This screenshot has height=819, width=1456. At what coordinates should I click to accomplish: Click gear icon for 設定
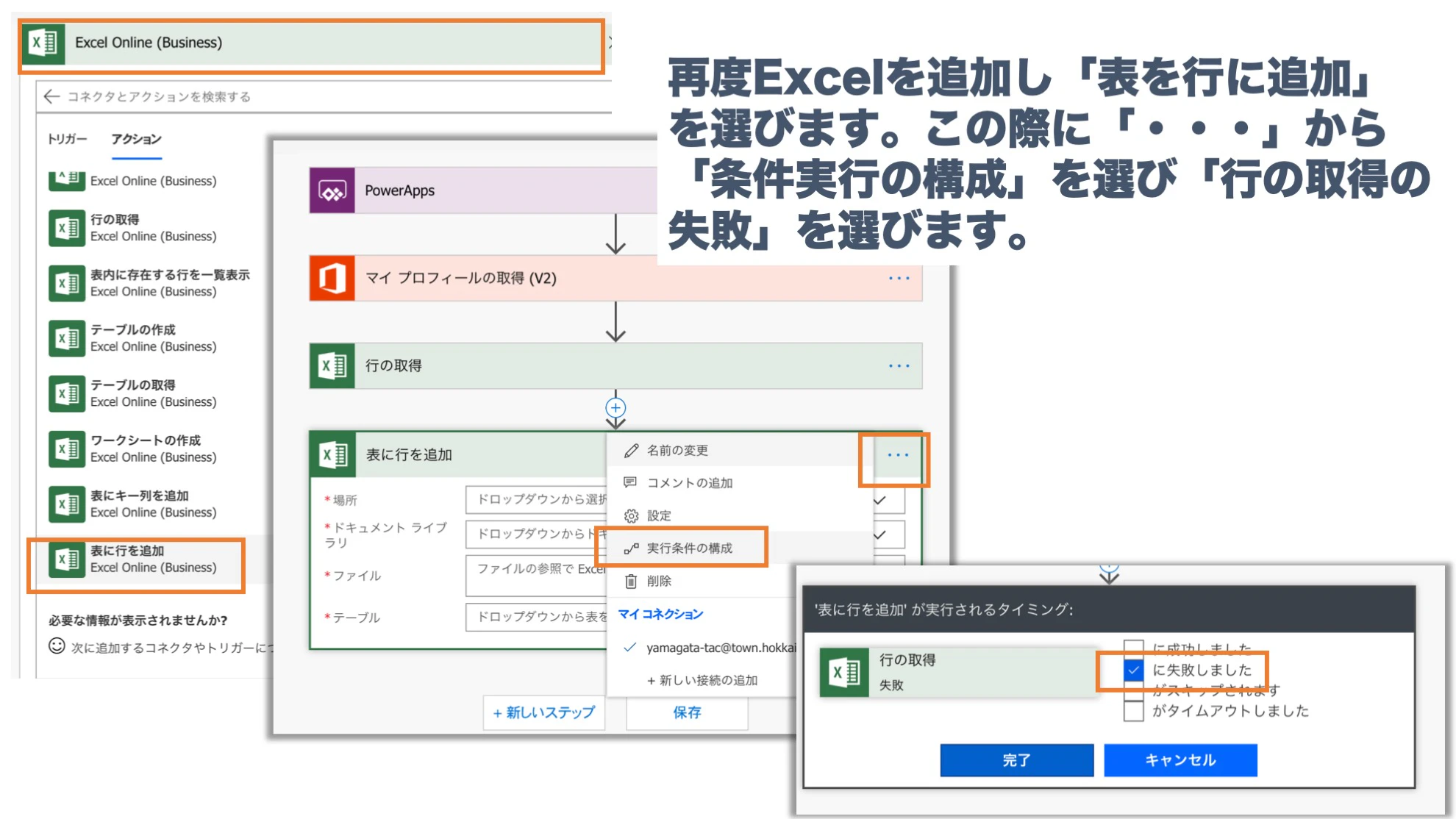click(x=631, y=516)
